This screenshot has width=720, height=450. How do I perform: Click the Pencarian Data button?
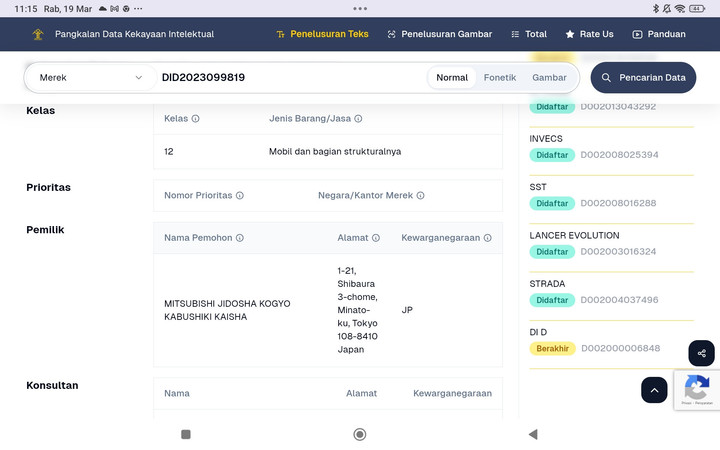click(643, 77)
